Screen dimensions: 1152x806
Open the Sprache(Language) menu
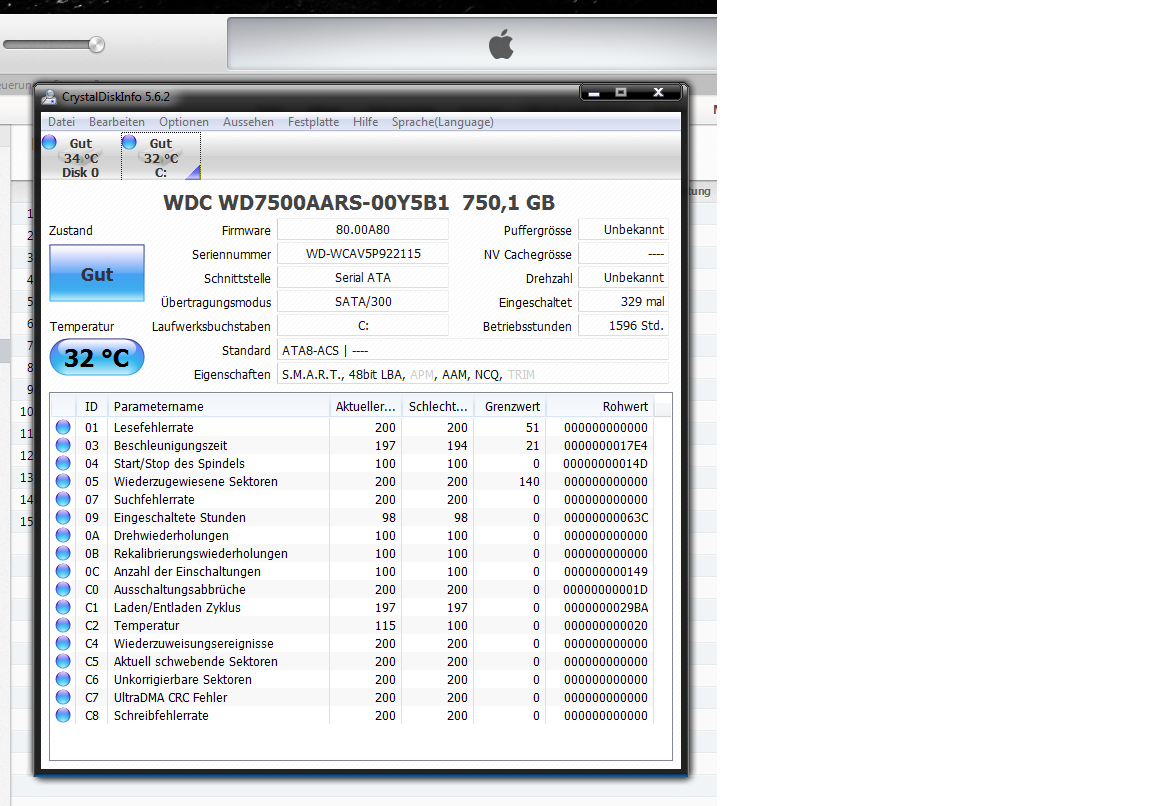pyautogui.click(x=442, y=122)
